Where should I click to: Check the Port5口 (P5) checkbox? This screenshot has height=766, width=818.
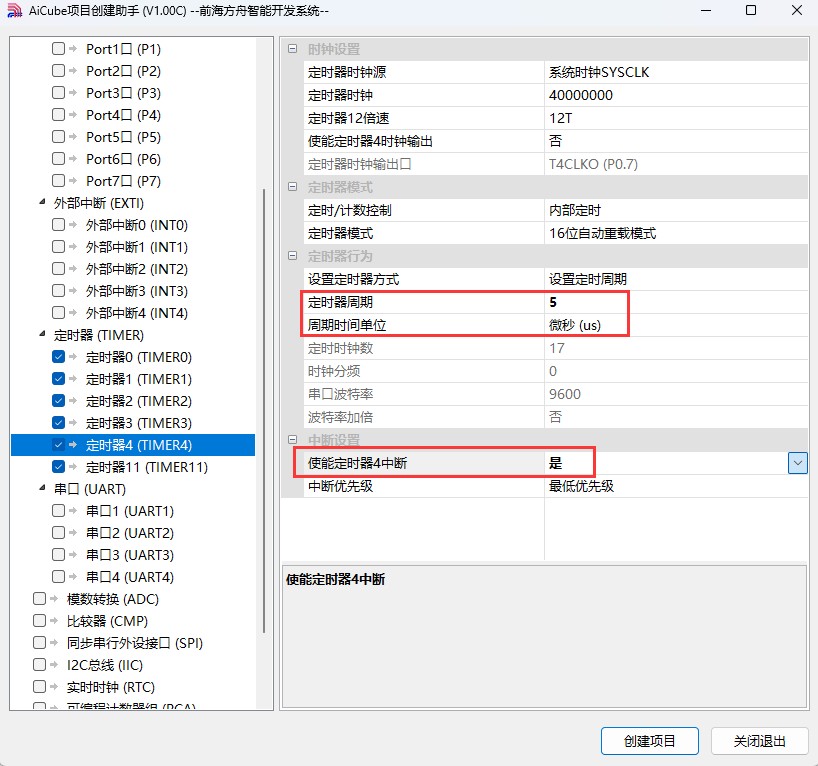point(58,137)
